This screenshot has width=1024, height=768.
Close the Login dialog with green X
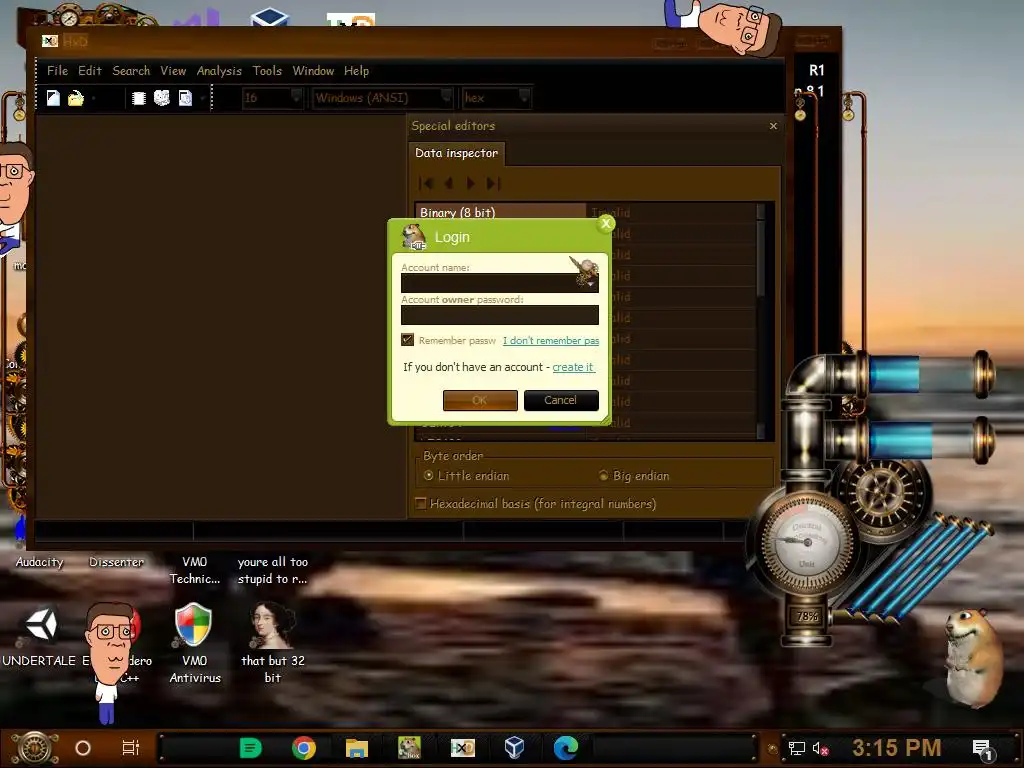pos(605,224)
